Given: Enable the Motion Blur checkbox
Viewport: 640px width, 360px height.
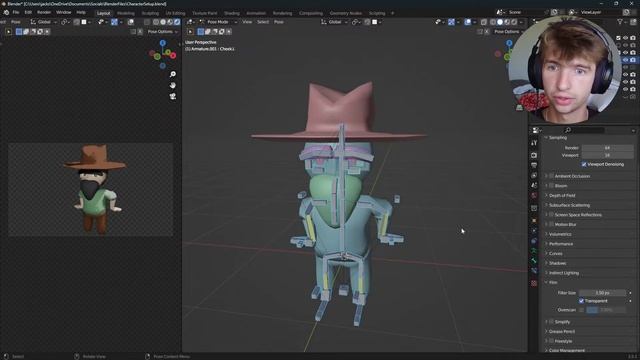Looking at the screenshot, I should point(551,224).
